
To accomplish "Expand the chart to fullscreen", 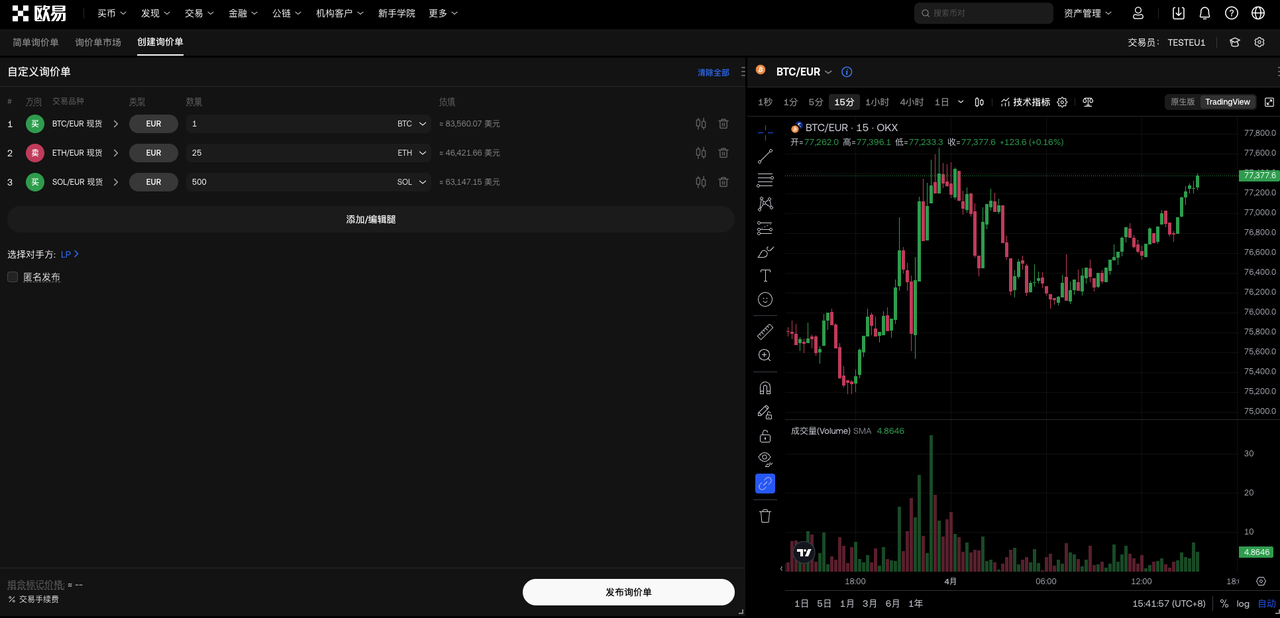I will (x=1268, y=101).
